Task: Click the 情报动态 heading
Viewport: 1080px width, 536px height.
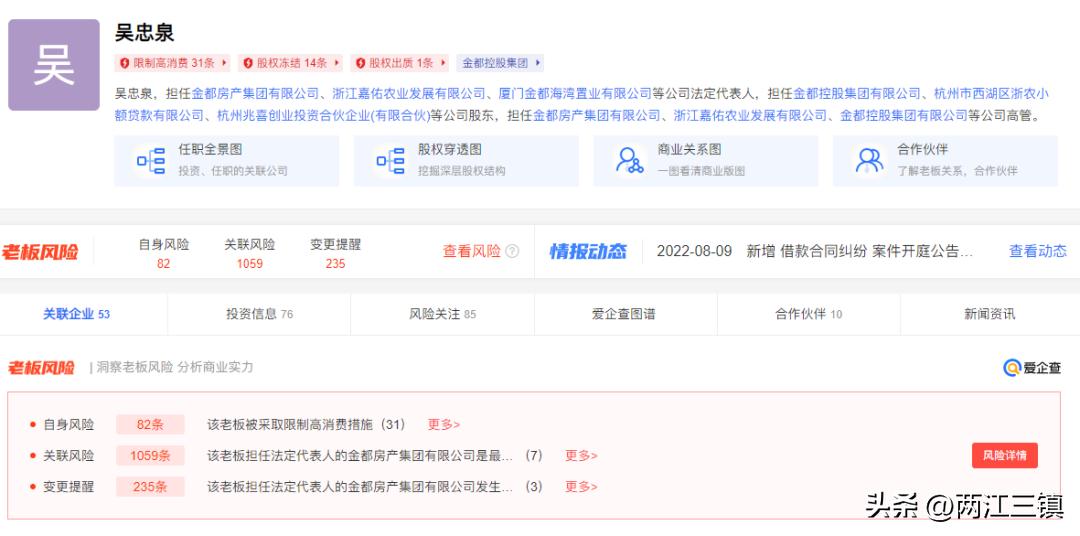Action: (x=588, y=251)
